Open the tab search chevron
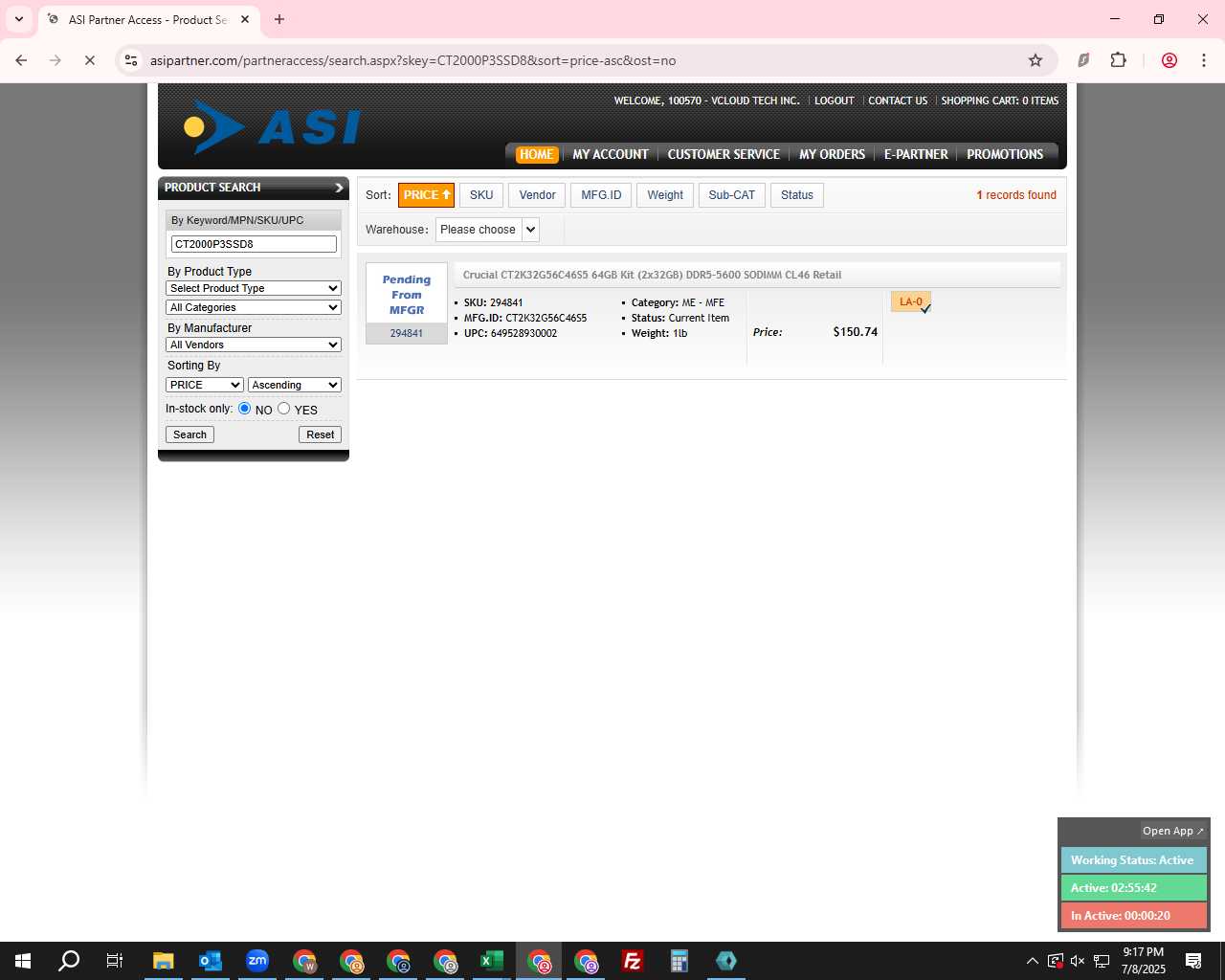Viewport: 1225px width, 980px height. coord(18,19)
